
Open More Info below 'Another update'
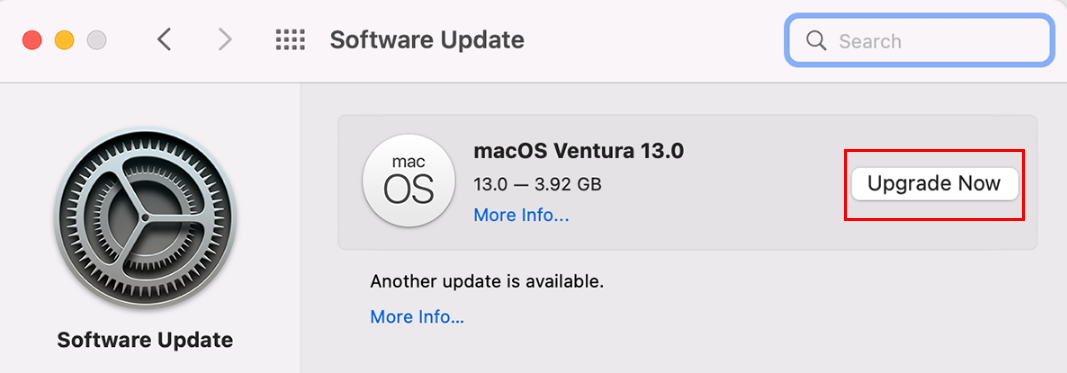pos(417,317)
